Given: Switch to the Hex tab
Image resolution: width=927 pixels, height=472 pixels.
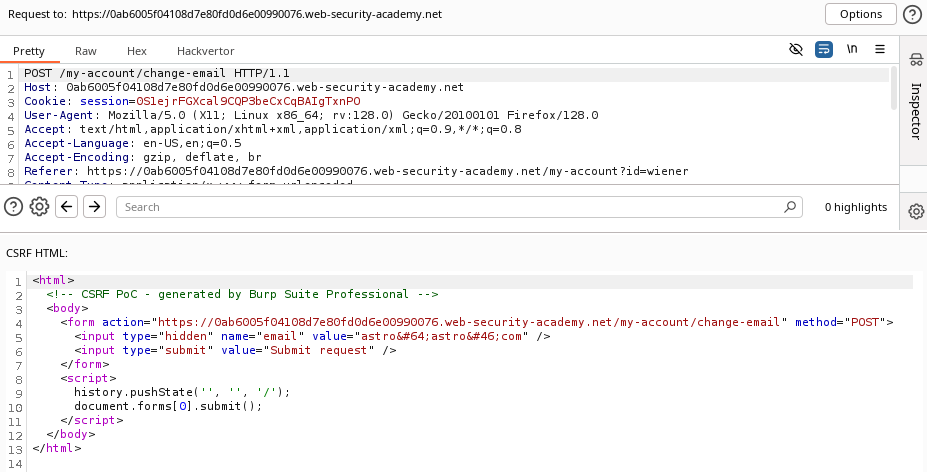Looking at the screenshot, I should [x=137, y=51].
